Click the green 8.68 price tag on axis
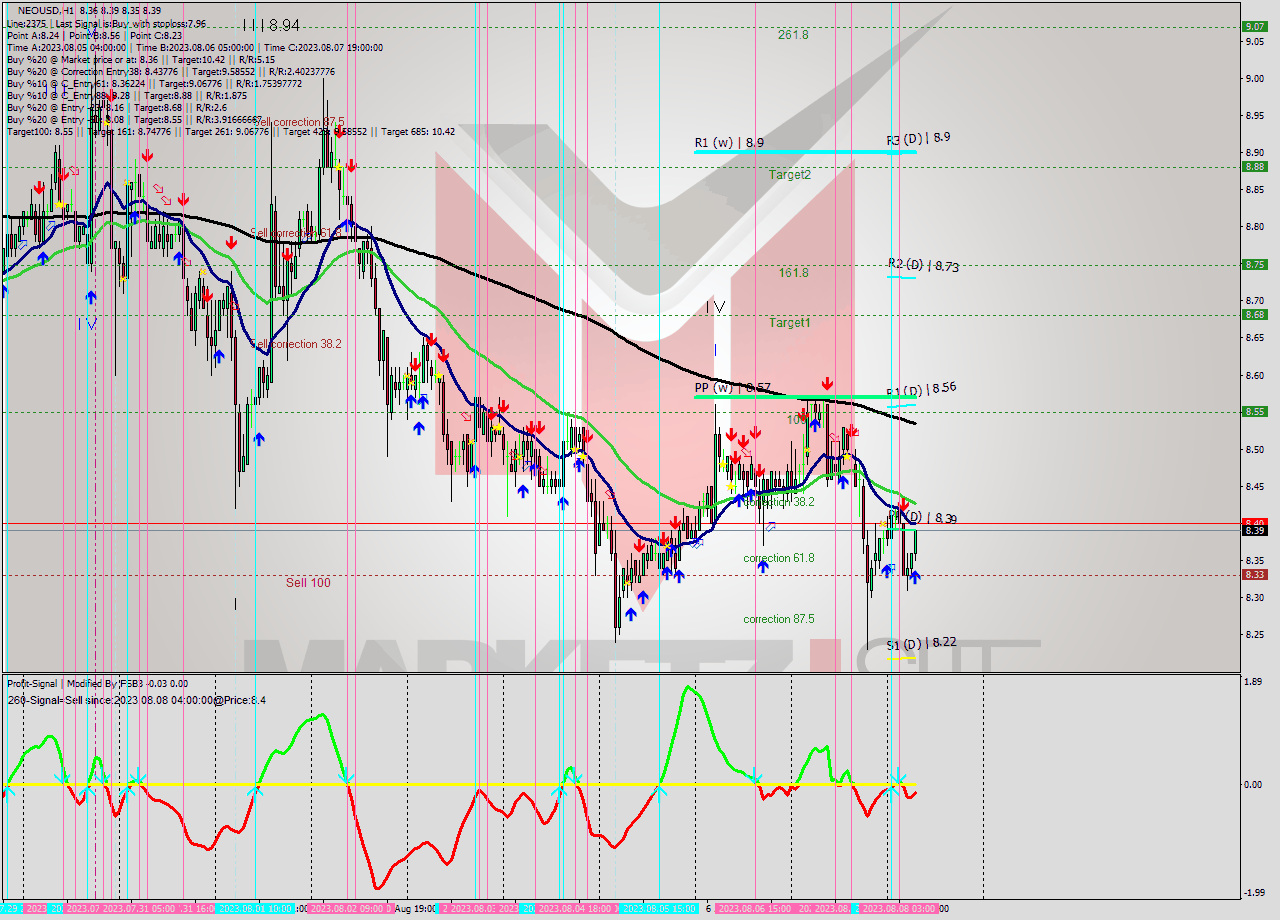This screenshot has height=920, width=1280. 1254,314
